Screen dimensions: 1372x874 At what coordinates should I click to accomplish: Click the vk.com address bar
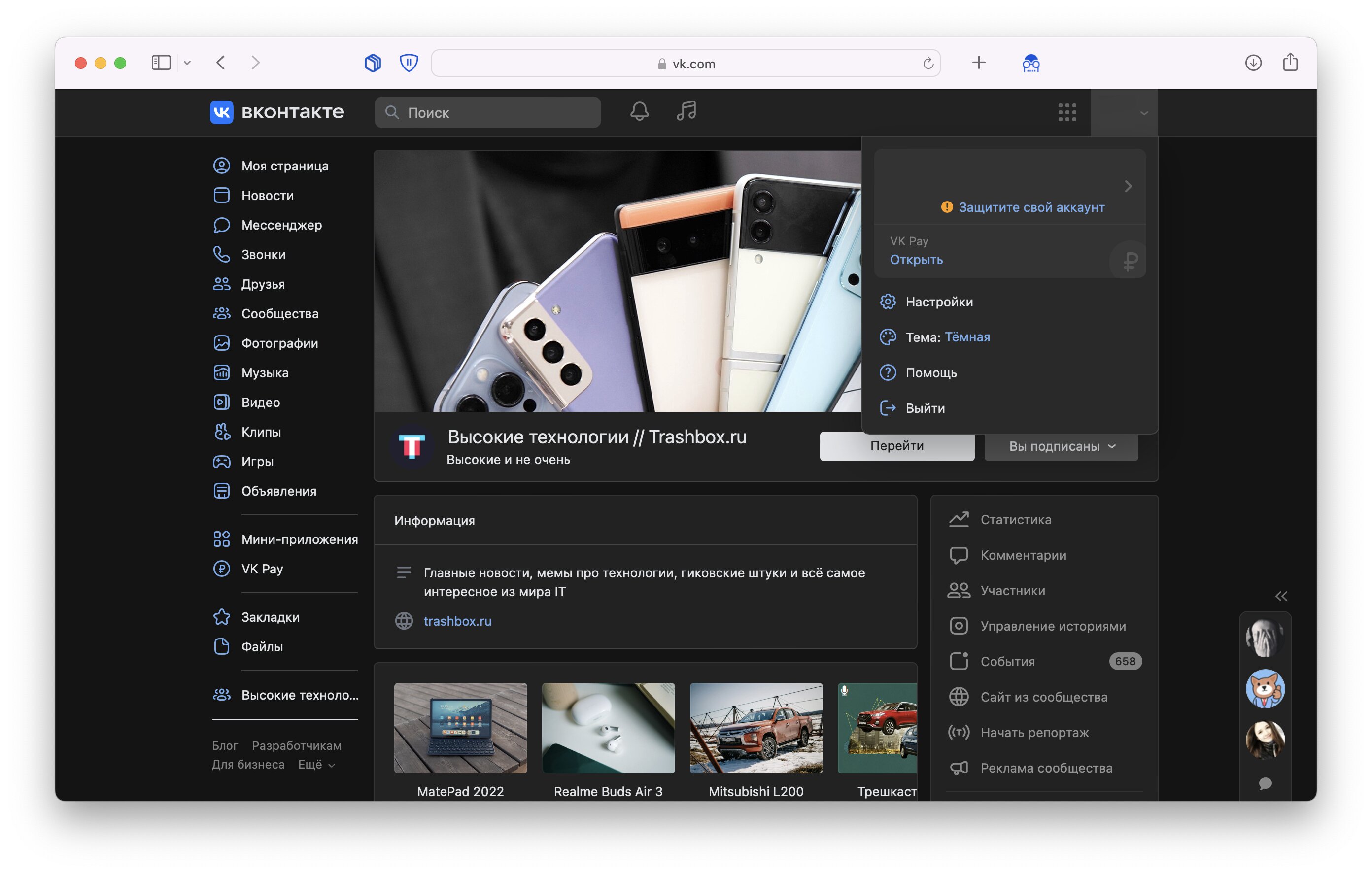[686, 64]
